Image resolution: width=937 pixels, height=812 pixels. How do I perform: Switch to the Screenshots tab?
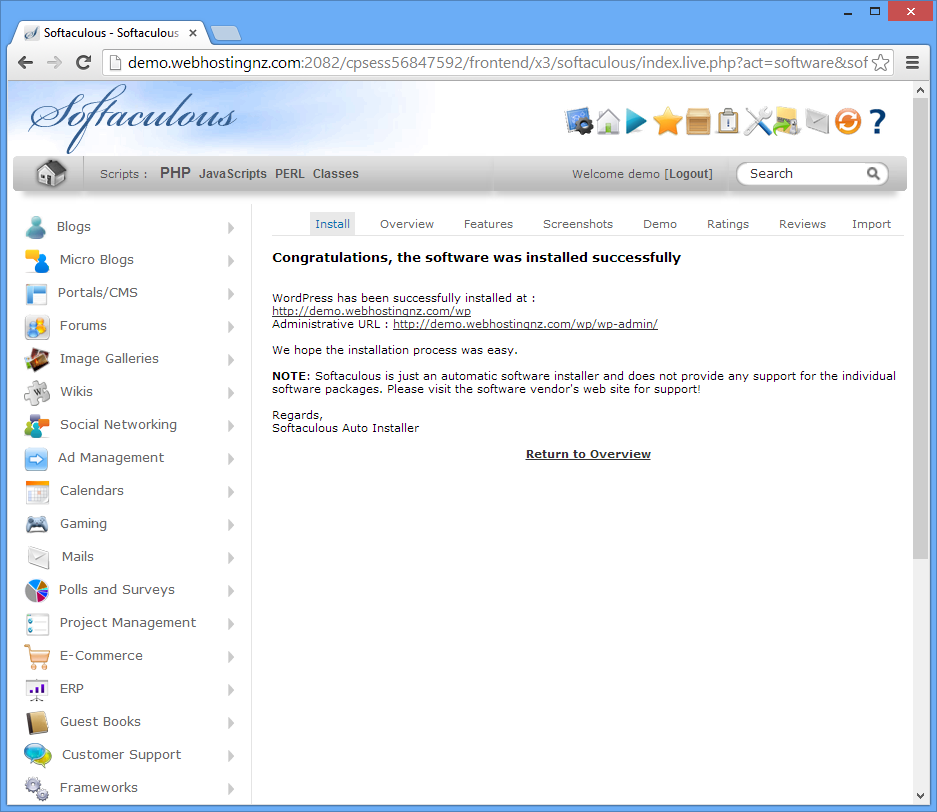(x=577, y=224)
